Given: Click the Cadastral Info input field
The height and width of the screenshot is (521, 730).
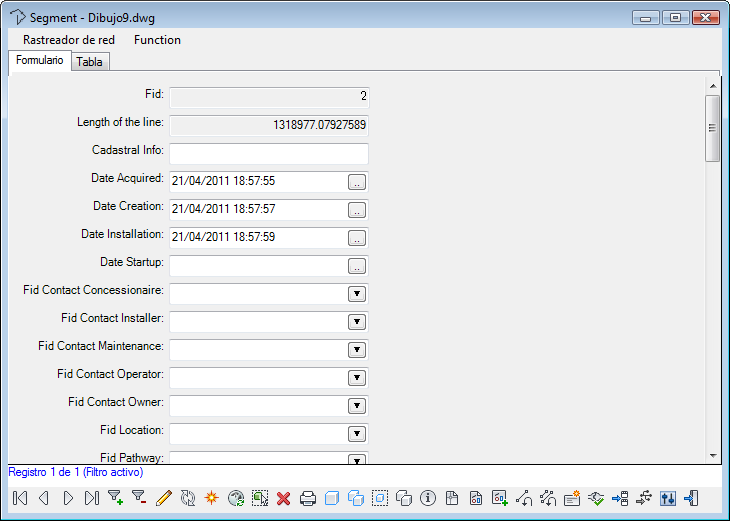Looking at the screenshot, I should click(269, 154).
